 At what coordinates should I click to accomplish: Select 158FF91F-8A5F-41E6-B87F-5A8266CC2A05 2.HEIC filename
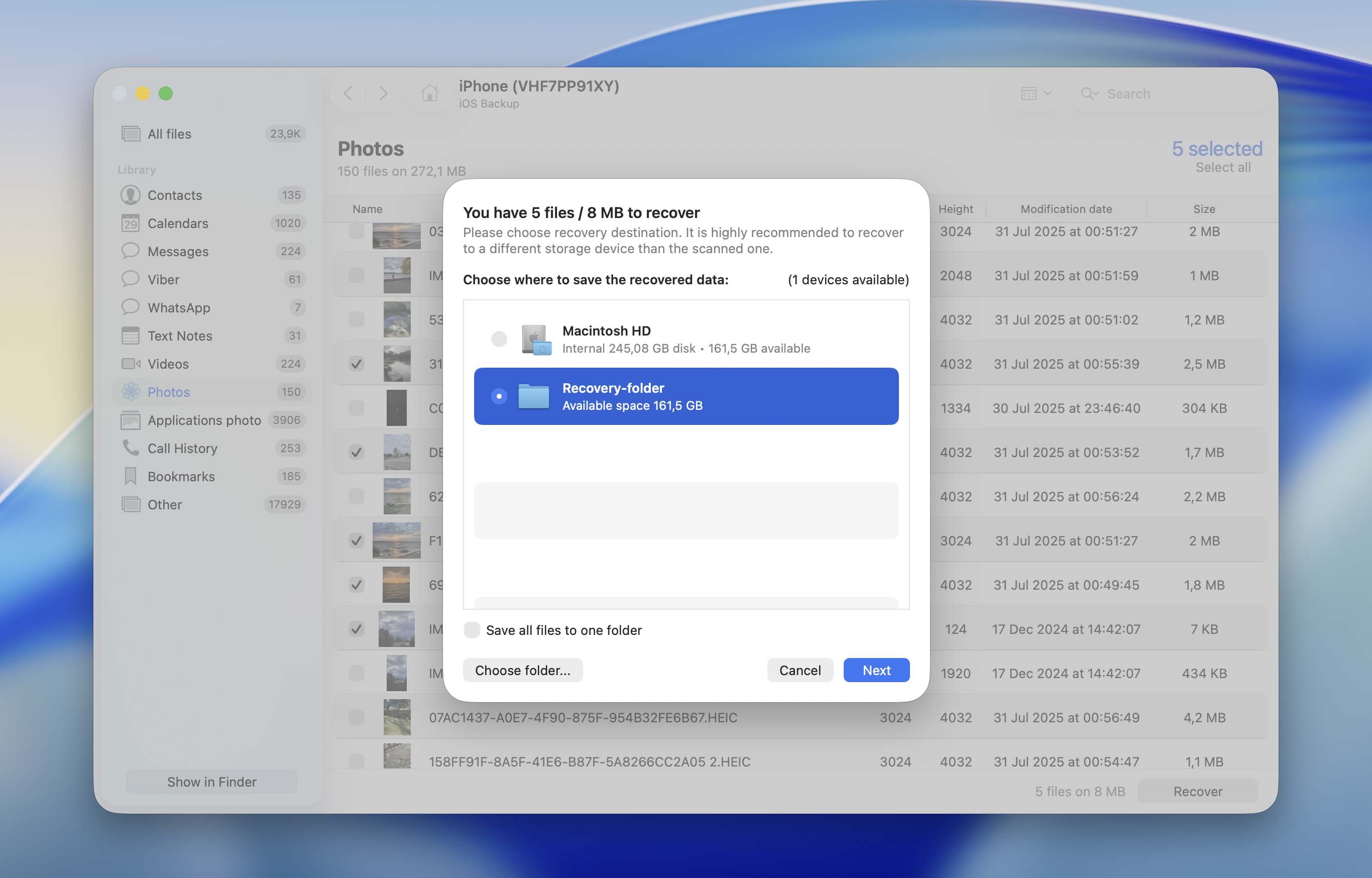tap(590, 761)
